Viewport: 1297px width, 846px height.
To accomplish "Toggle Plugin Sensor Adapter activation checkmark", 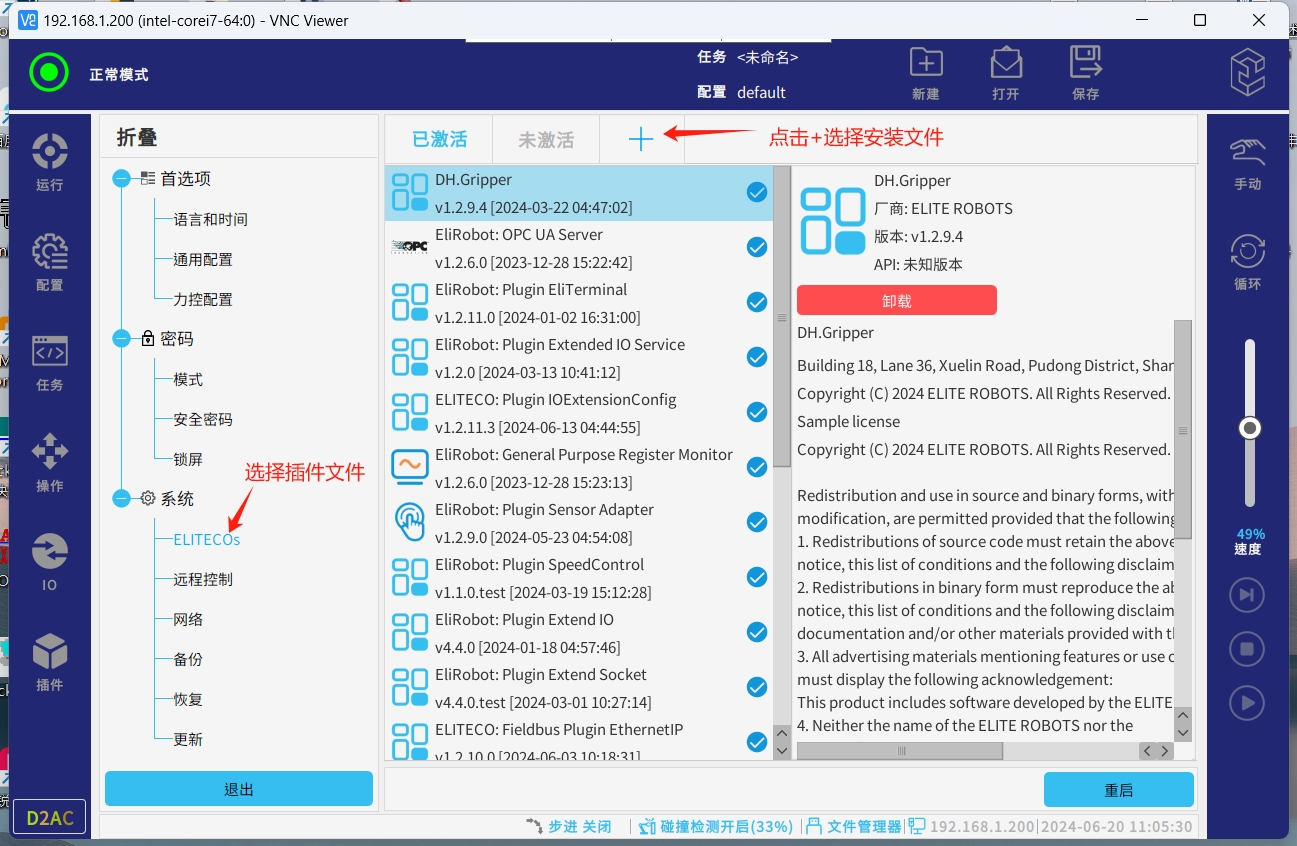I will tap(757, 522).
